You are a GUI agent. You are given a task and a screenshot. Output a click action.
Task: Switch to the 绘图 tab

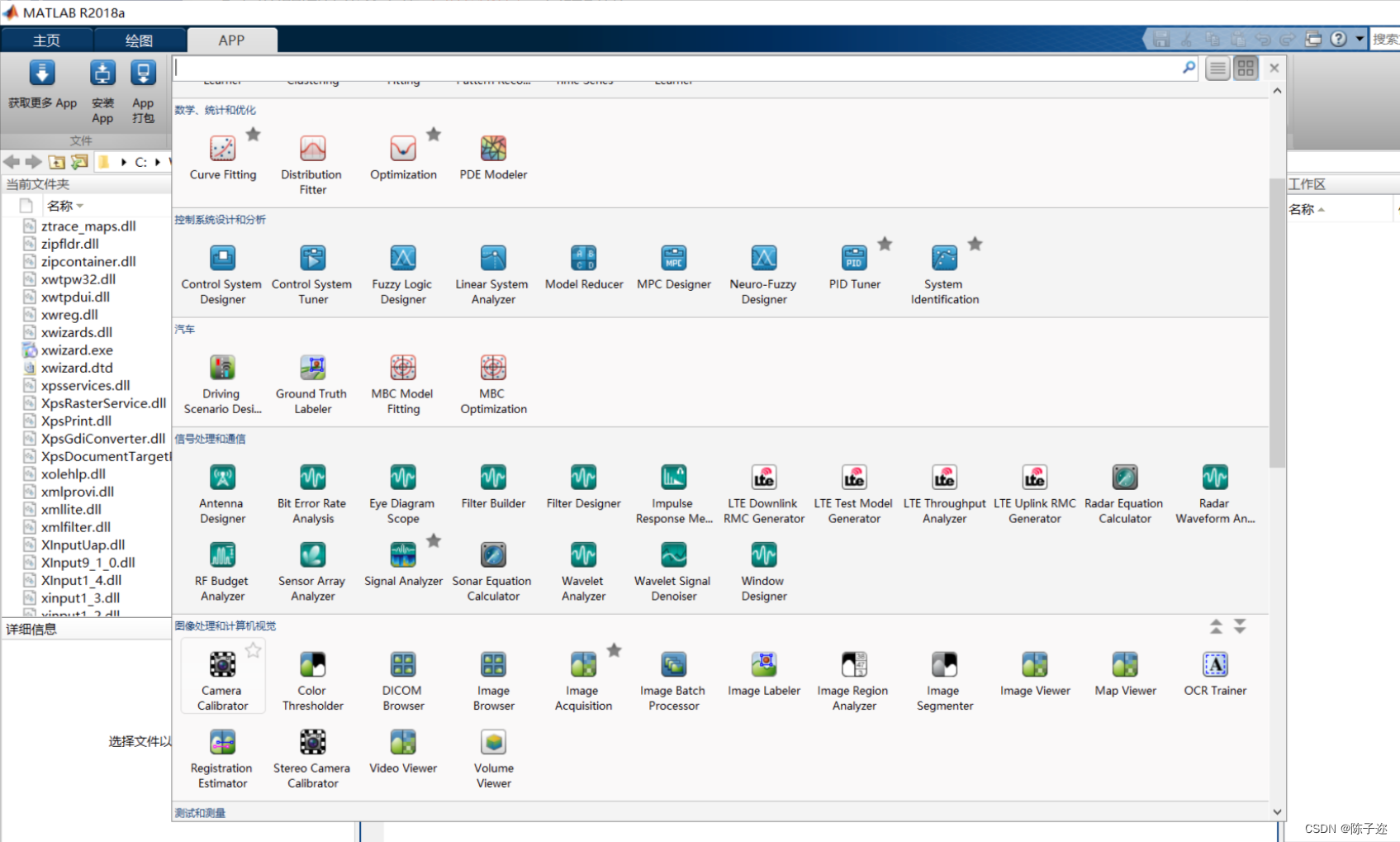(139, 40)
